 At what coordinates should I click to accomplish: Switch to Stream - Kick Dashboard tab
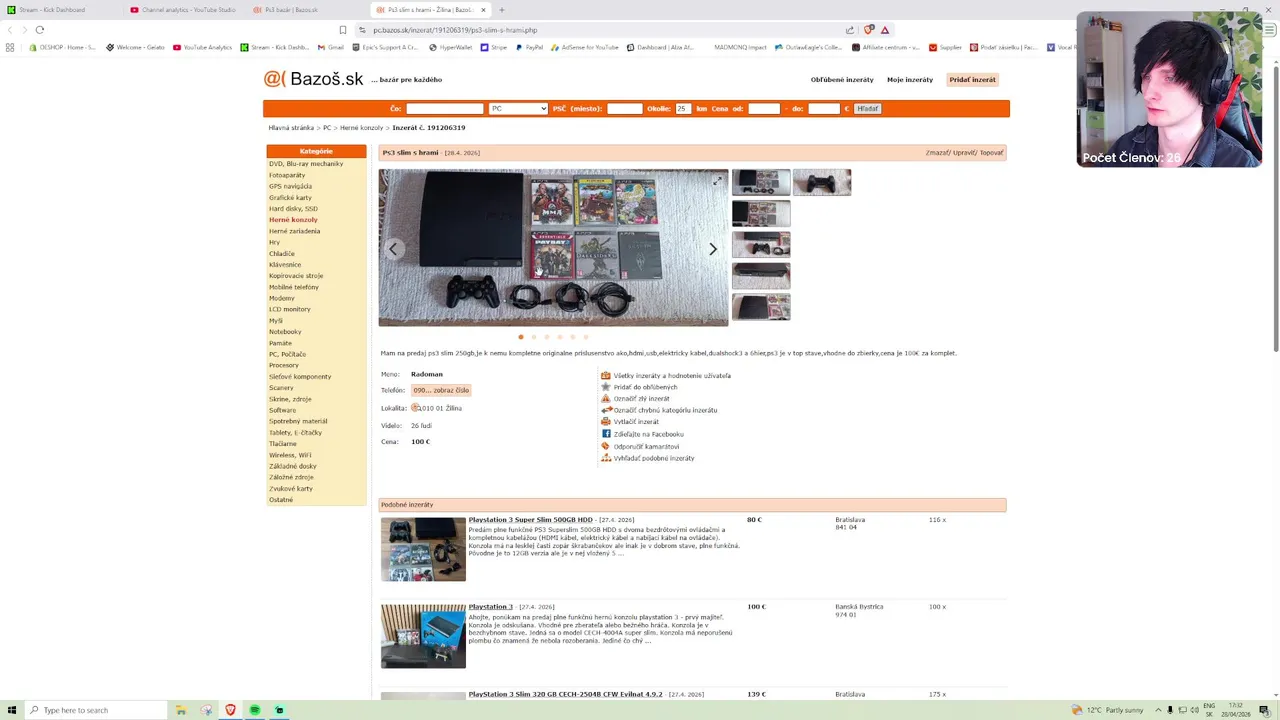click(58, 10)
